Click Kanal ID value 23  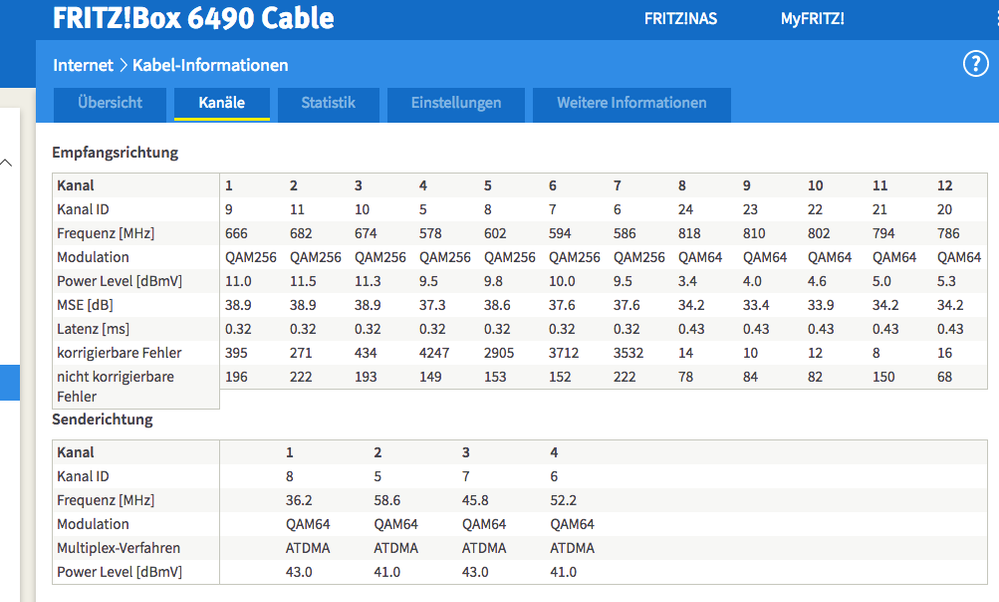click(x=751, y=210)
